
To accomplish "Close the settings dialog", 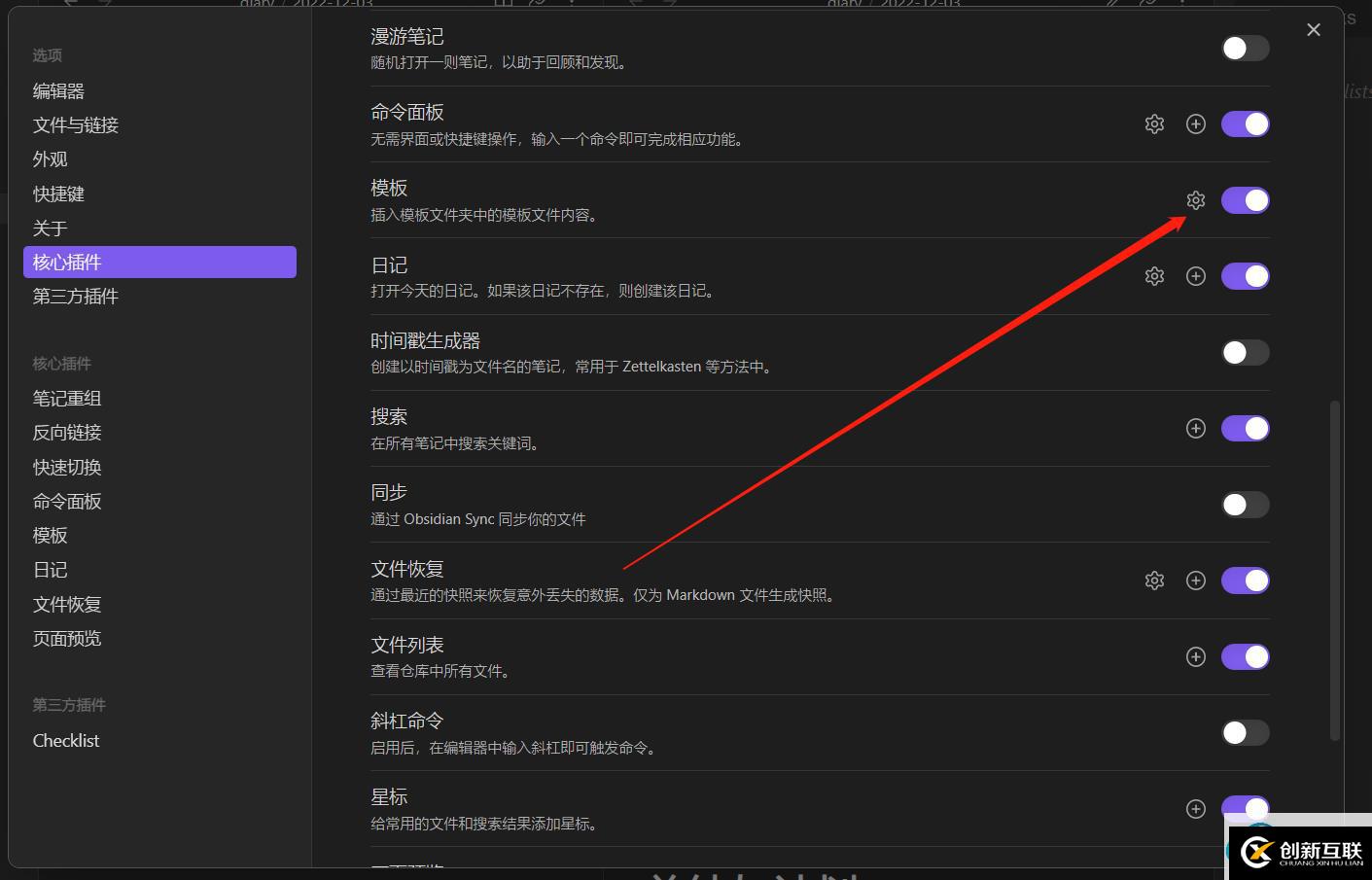I will click(x=1314, y=30).
